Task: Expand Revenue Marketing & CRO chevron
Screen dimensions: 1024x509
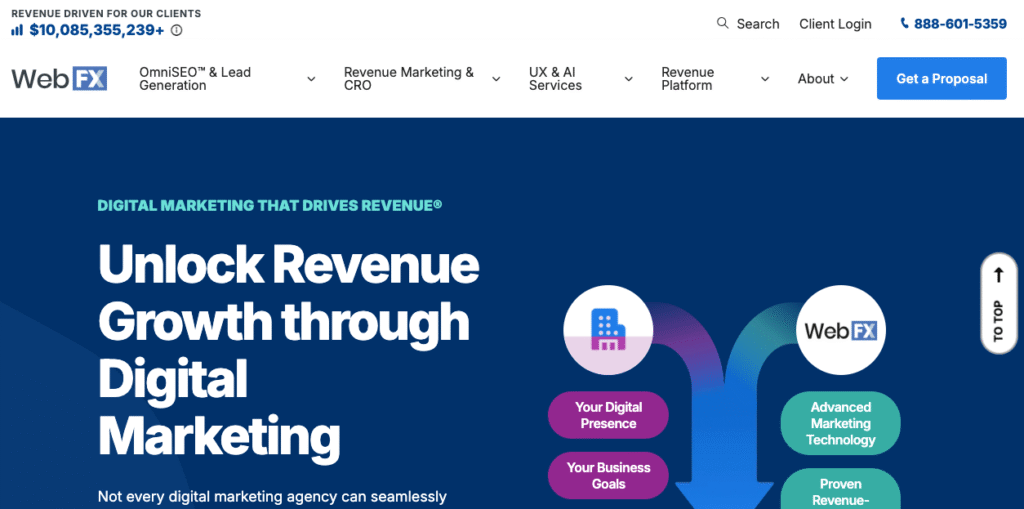Action: coord(496,79)
